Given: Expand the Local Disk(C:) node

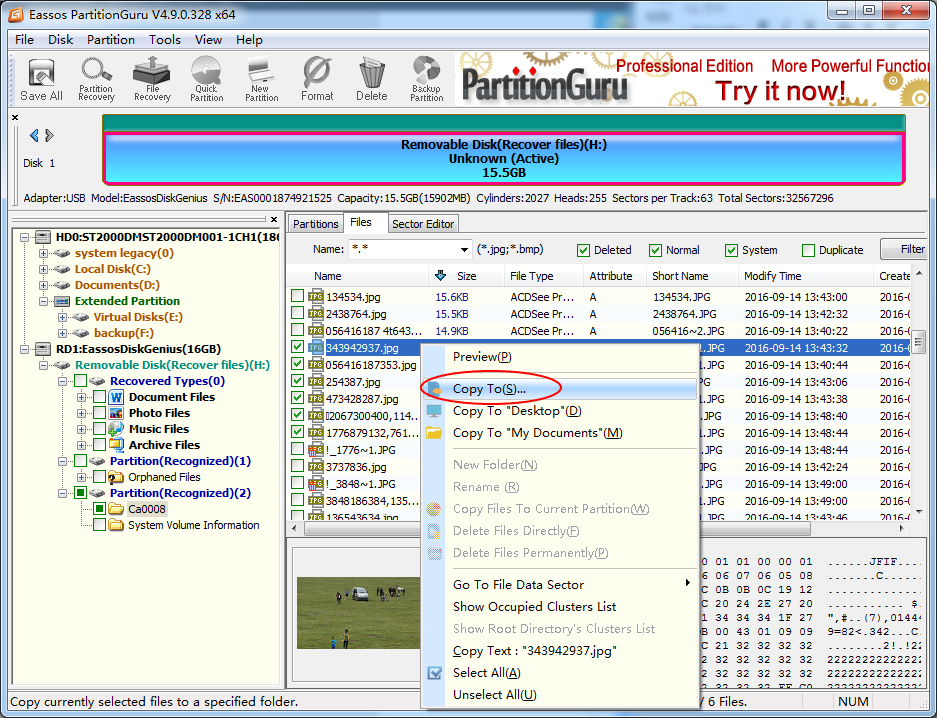Looking at the screenshot, I should 44,269.
